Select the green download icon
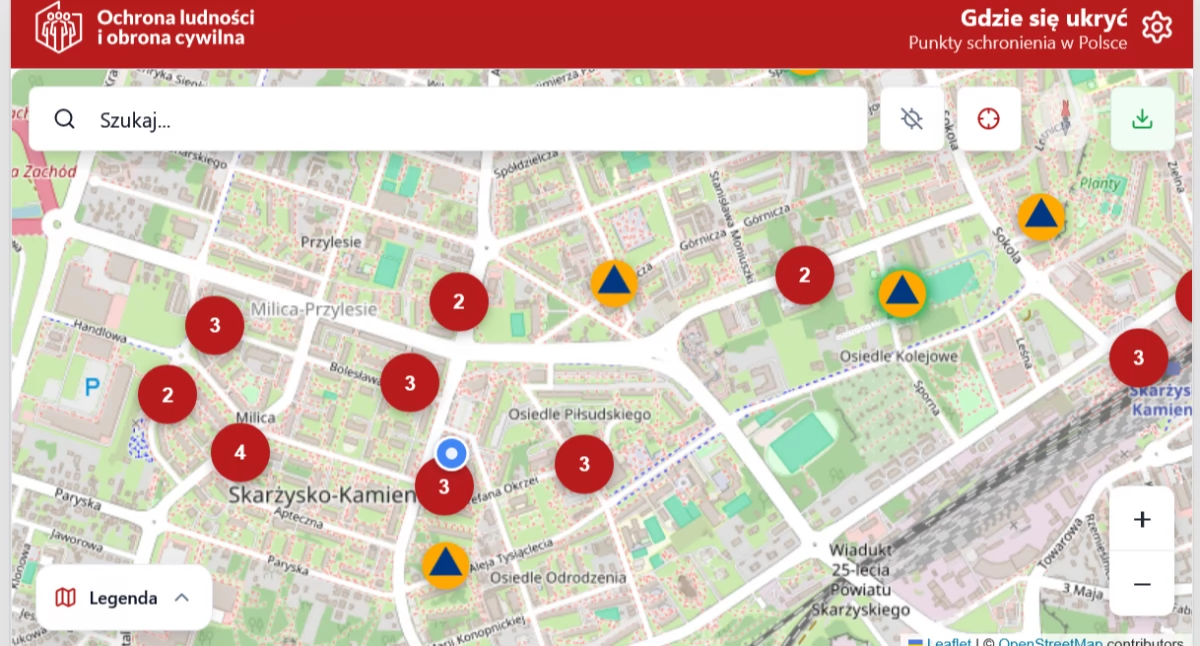The height and width of the screenshot is (646, 1200). (1141, 118)
